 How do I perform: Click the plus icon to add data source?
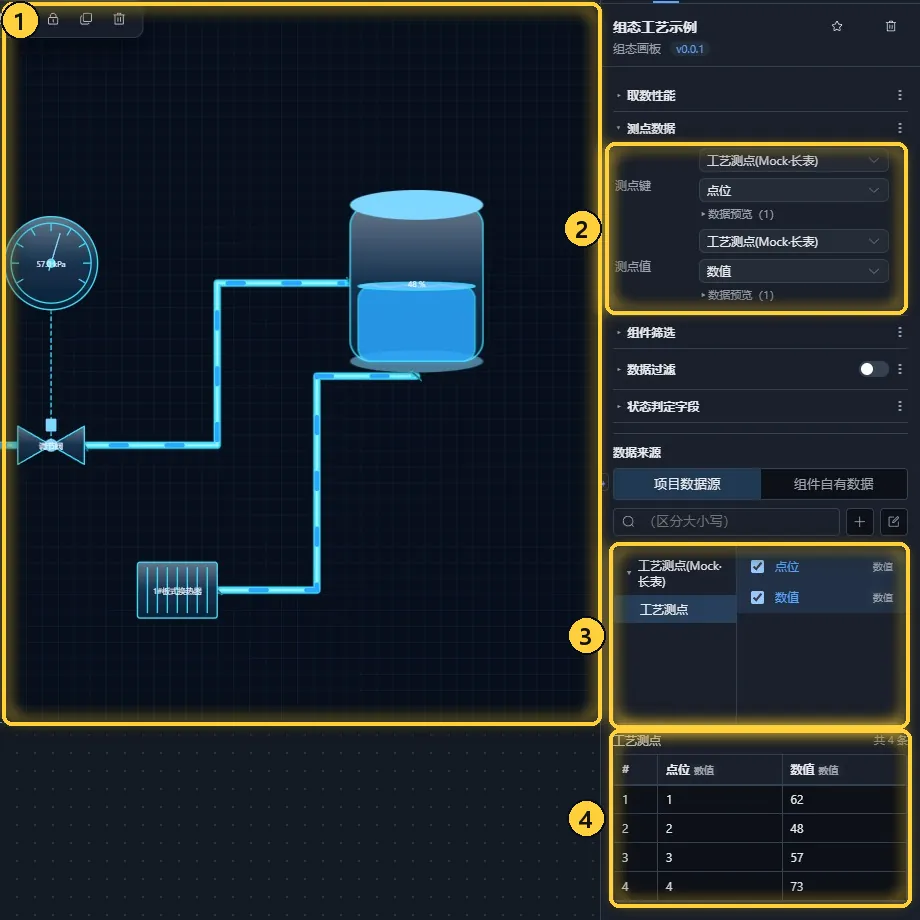(x=860, y=522)
